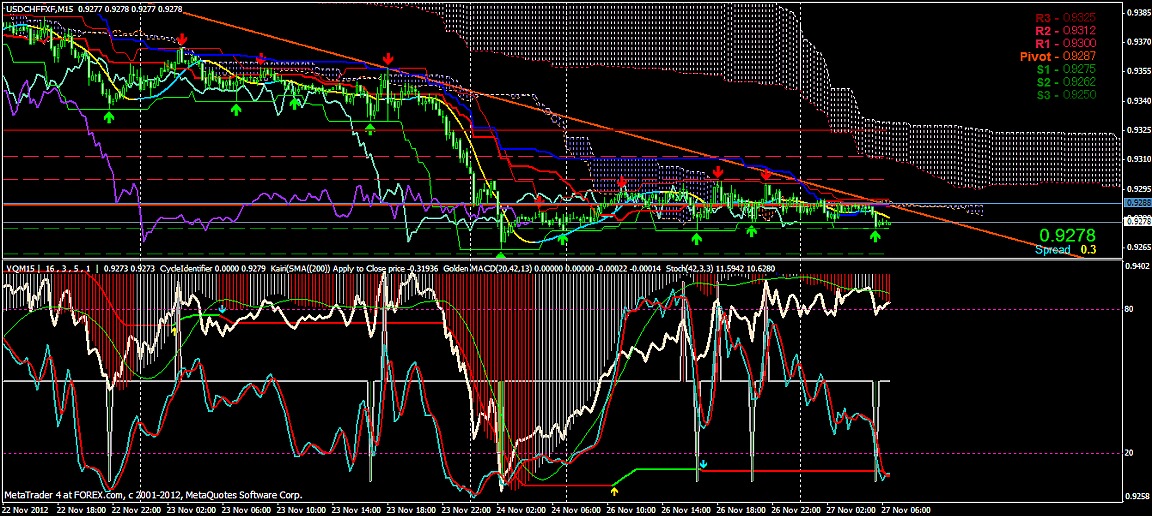Viewport: 1152px width, 516px height.
Task: Click the VQM15 indicator label
Action: coord(22,269)
